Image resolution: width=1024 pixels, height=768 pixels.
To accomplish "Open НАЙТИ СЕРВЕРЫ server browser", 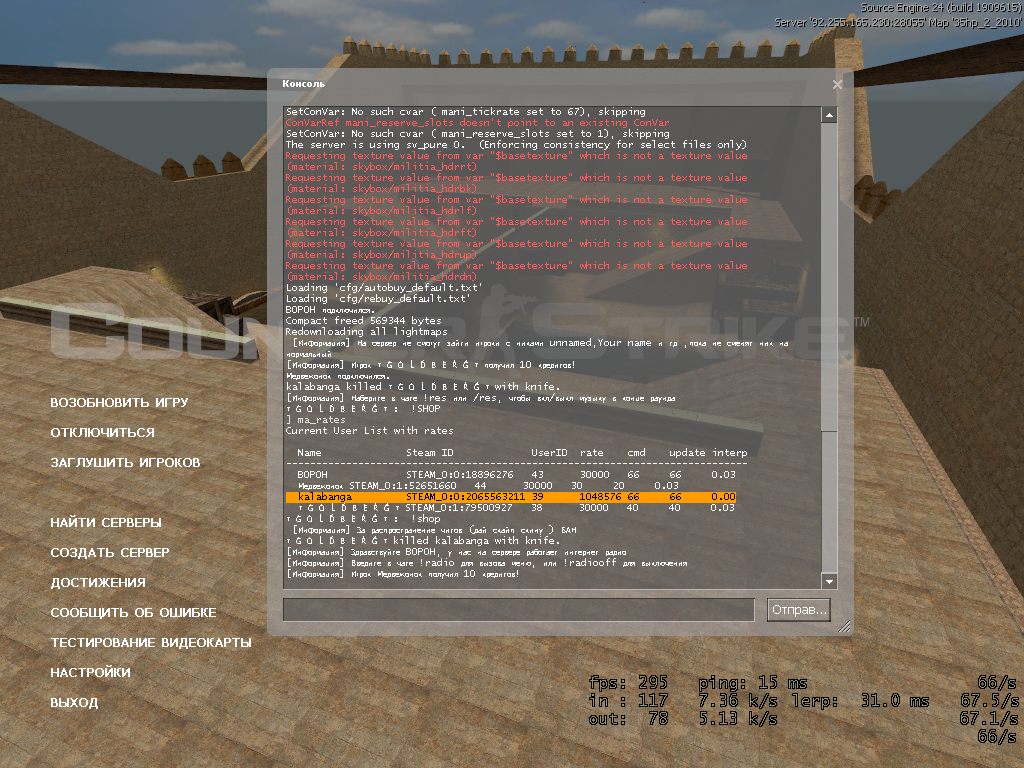I will click(x=106, y=522).
